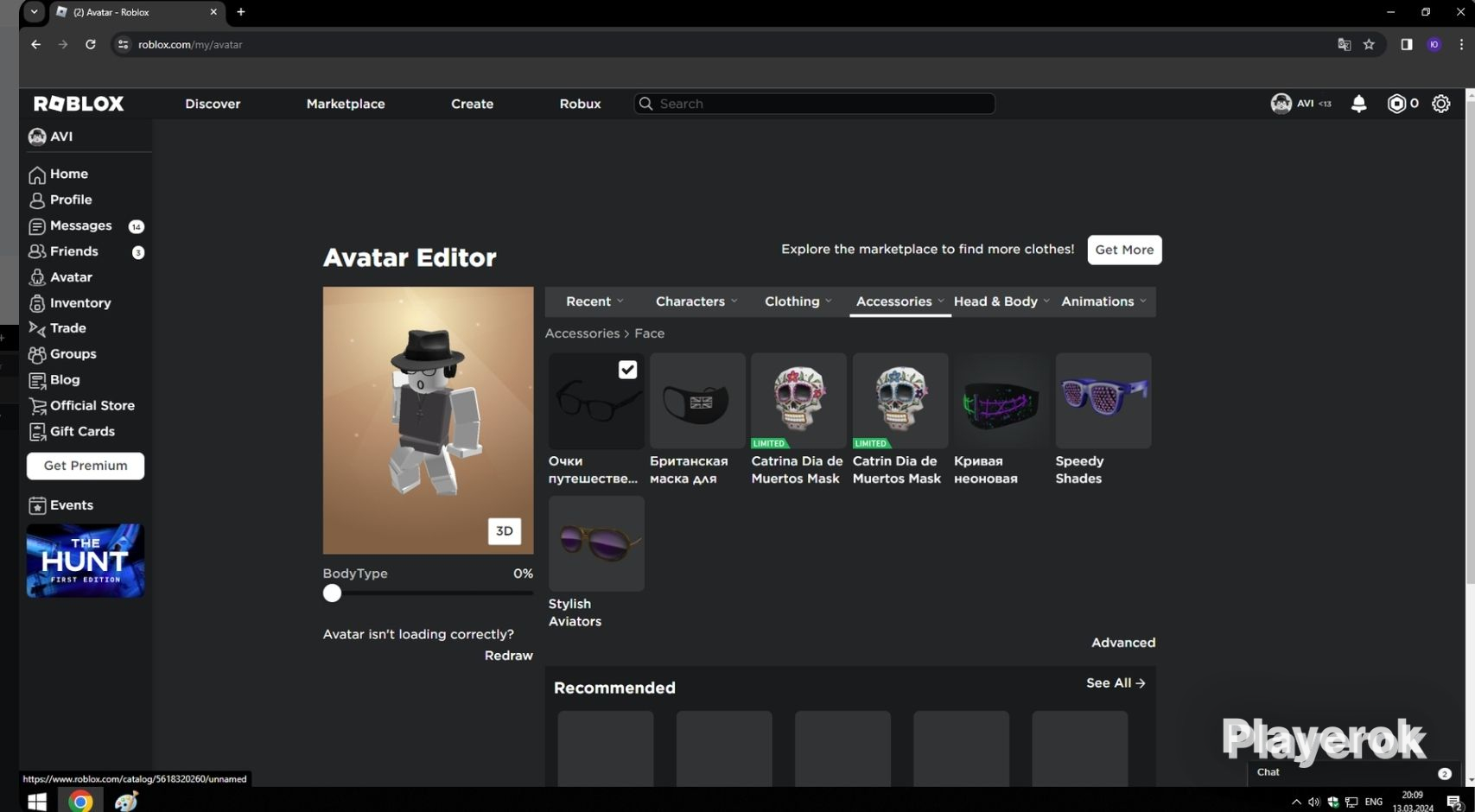Click the AVI avatar icon in header
The image size is (1475, 812).
pyautogui.click(x=1281, y=104)
